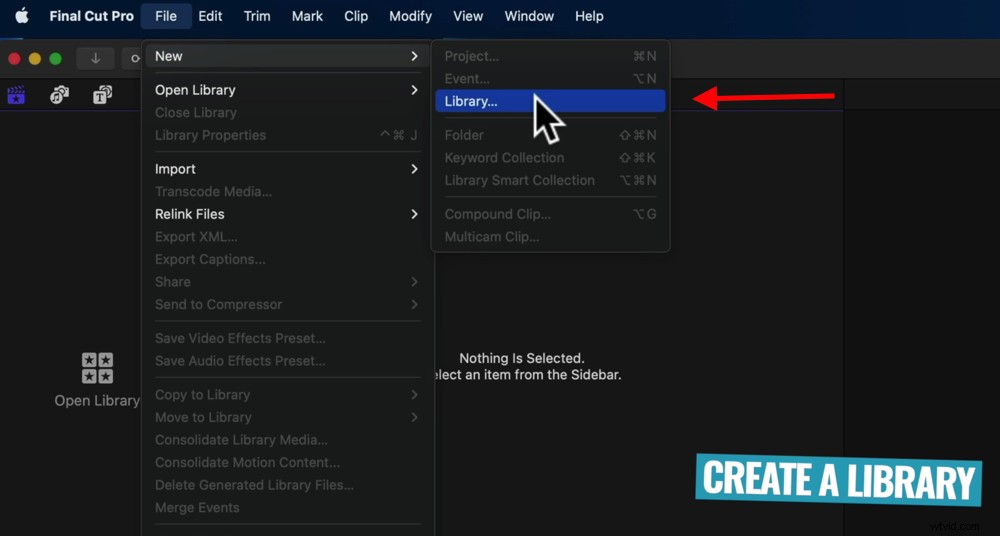This screenshot has height=536, width=1000.
Task: Select Consolidate Motion Content...
Action: point(288,463)
